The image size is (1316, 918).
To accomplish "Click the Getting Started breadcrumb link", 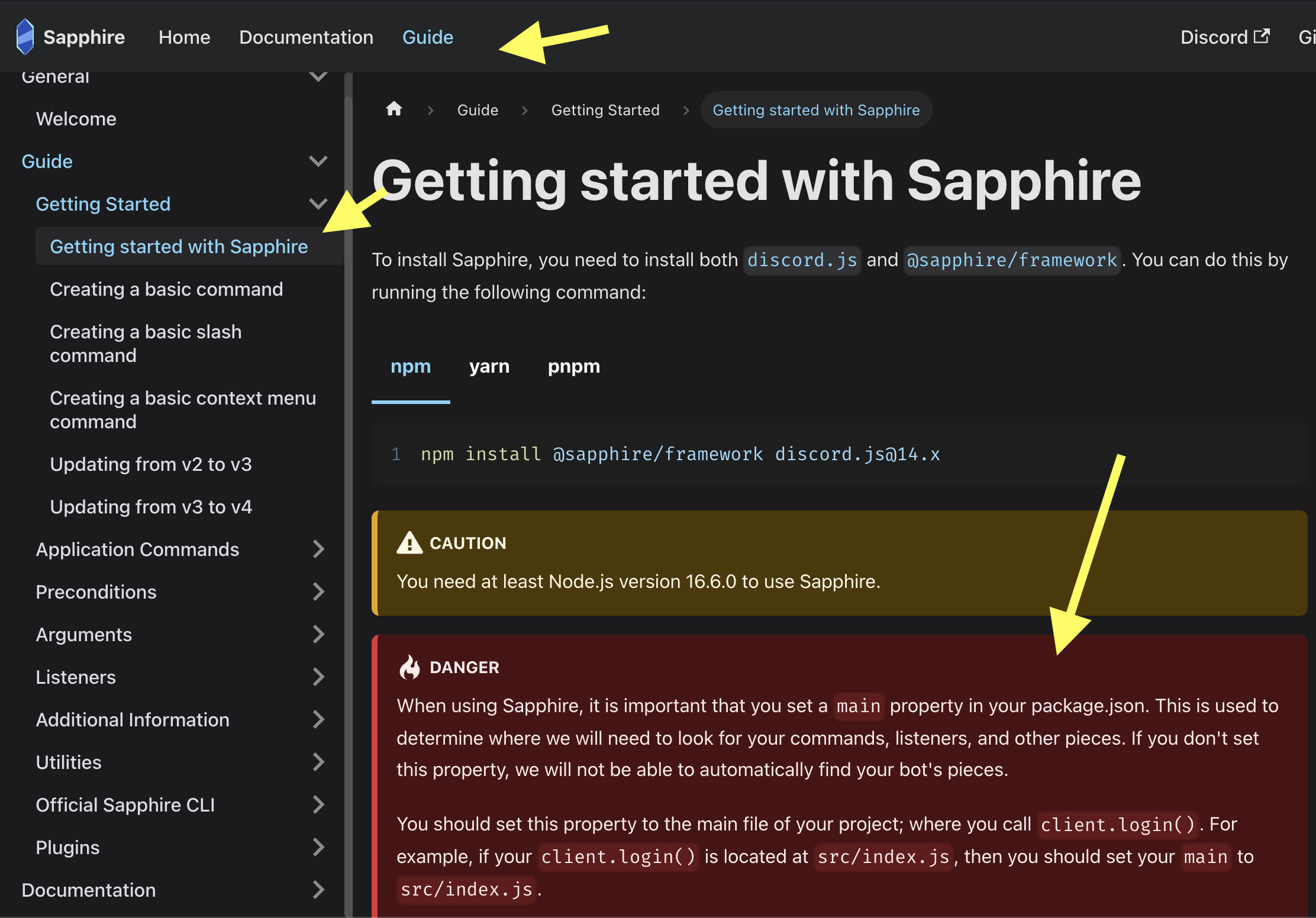I will click(x=605, y=110).
